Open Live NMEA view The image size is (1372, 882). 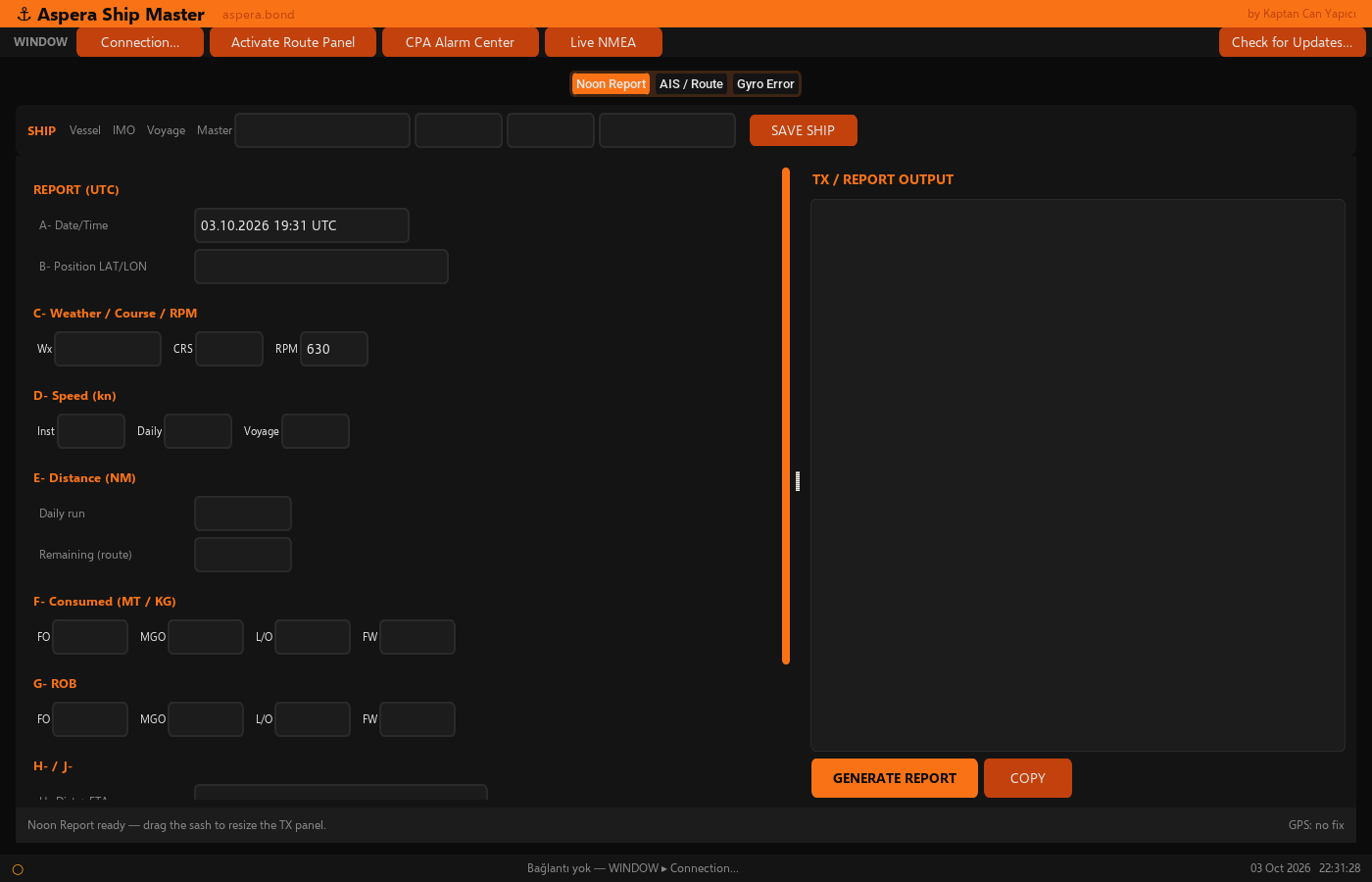click(604, 42)
